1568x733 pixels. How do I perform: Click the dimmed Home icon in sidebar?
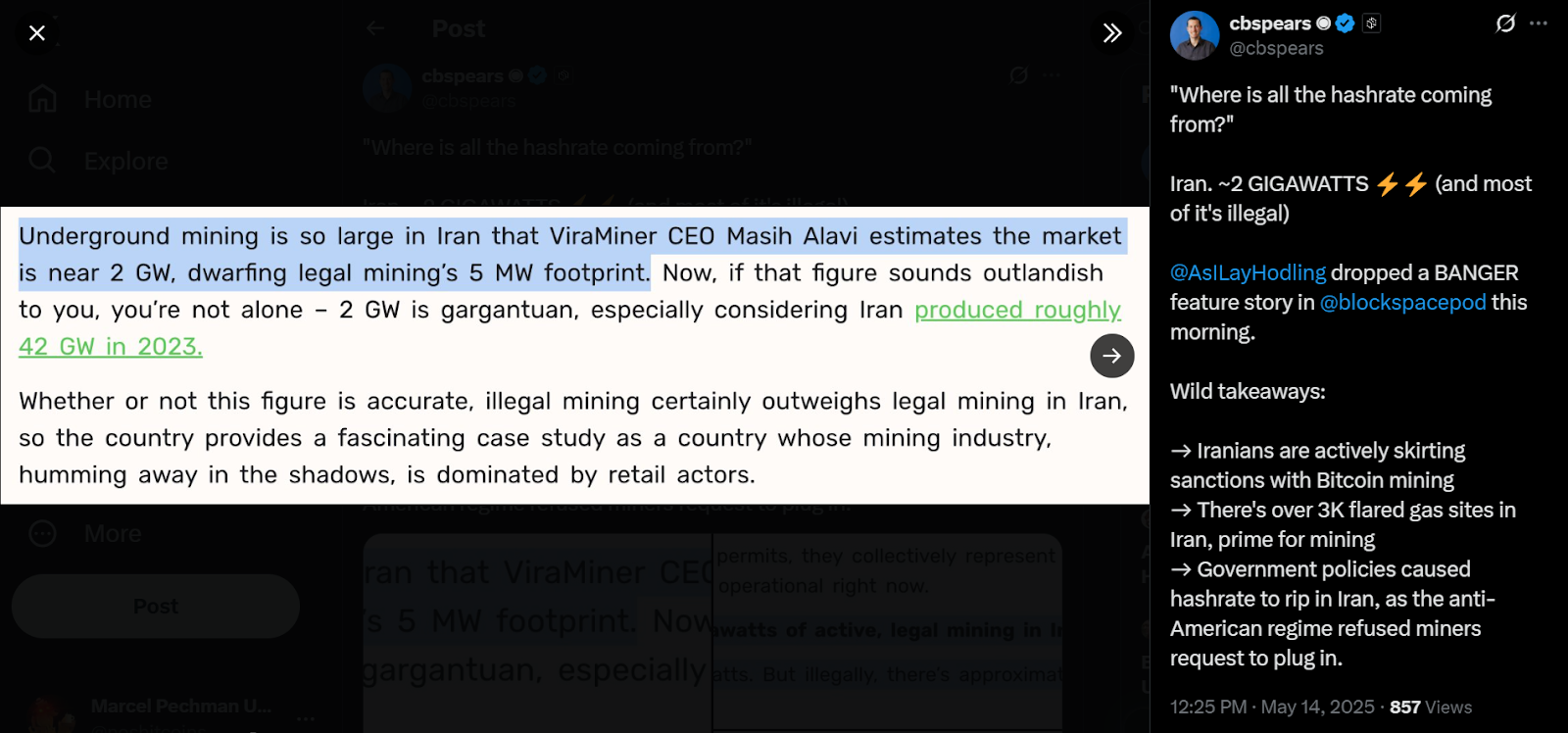point(42,99)
